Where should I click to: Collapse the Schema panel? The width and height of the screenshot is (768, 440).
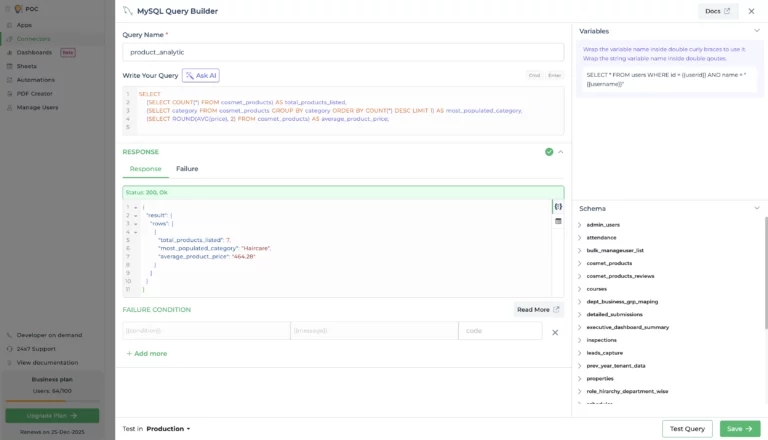756,208
